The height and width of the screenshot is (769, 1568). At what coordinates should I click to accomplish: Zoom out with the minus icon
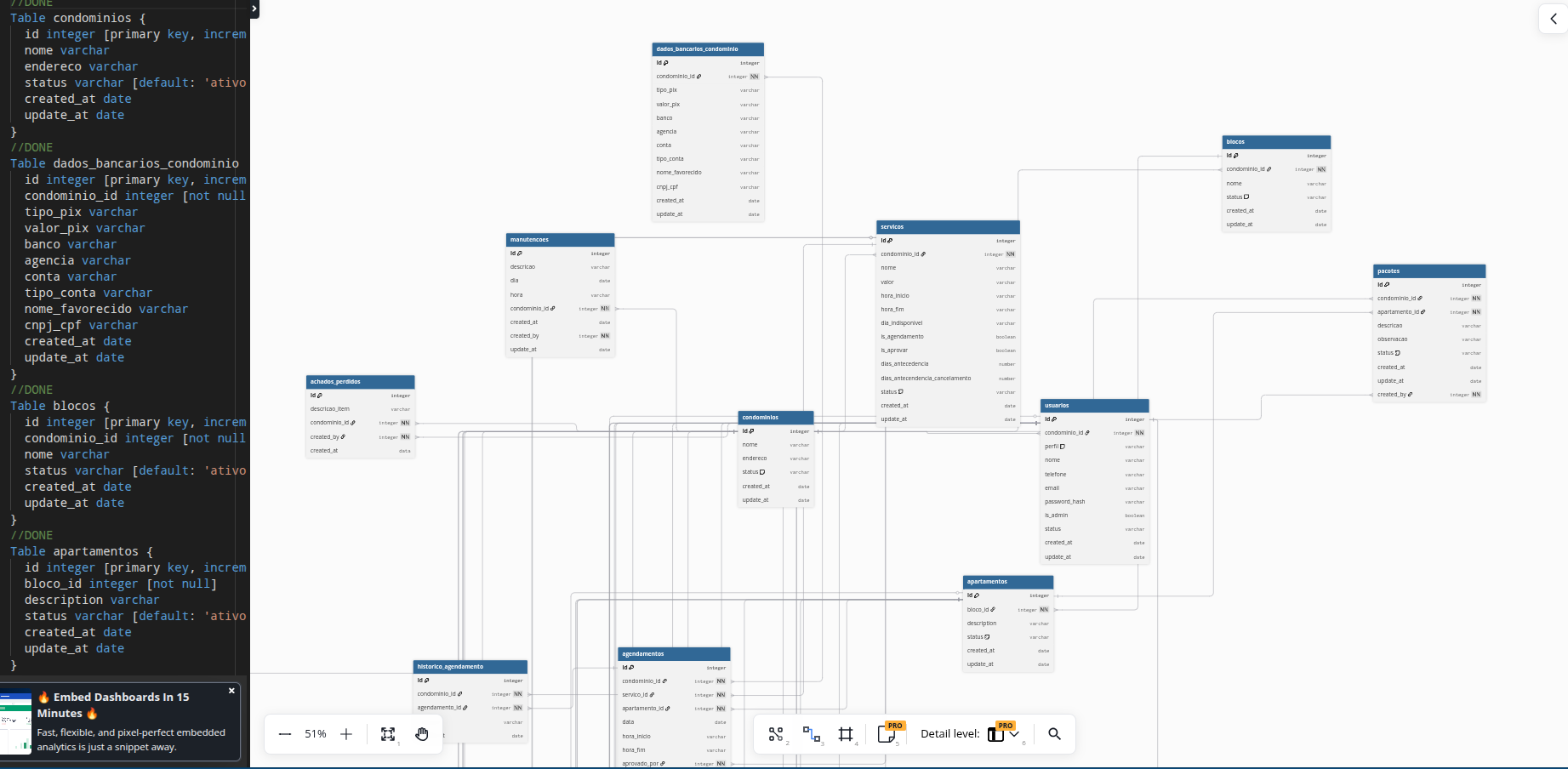click(285, 734)
